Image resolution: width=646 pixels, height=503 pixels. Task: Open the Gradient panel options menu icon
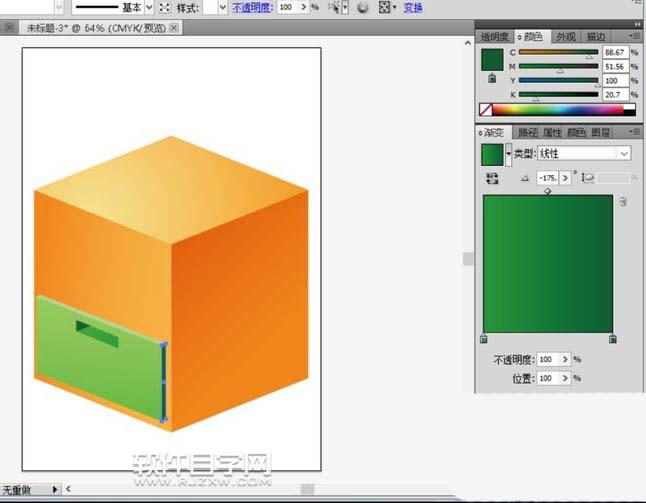[634, 132]
